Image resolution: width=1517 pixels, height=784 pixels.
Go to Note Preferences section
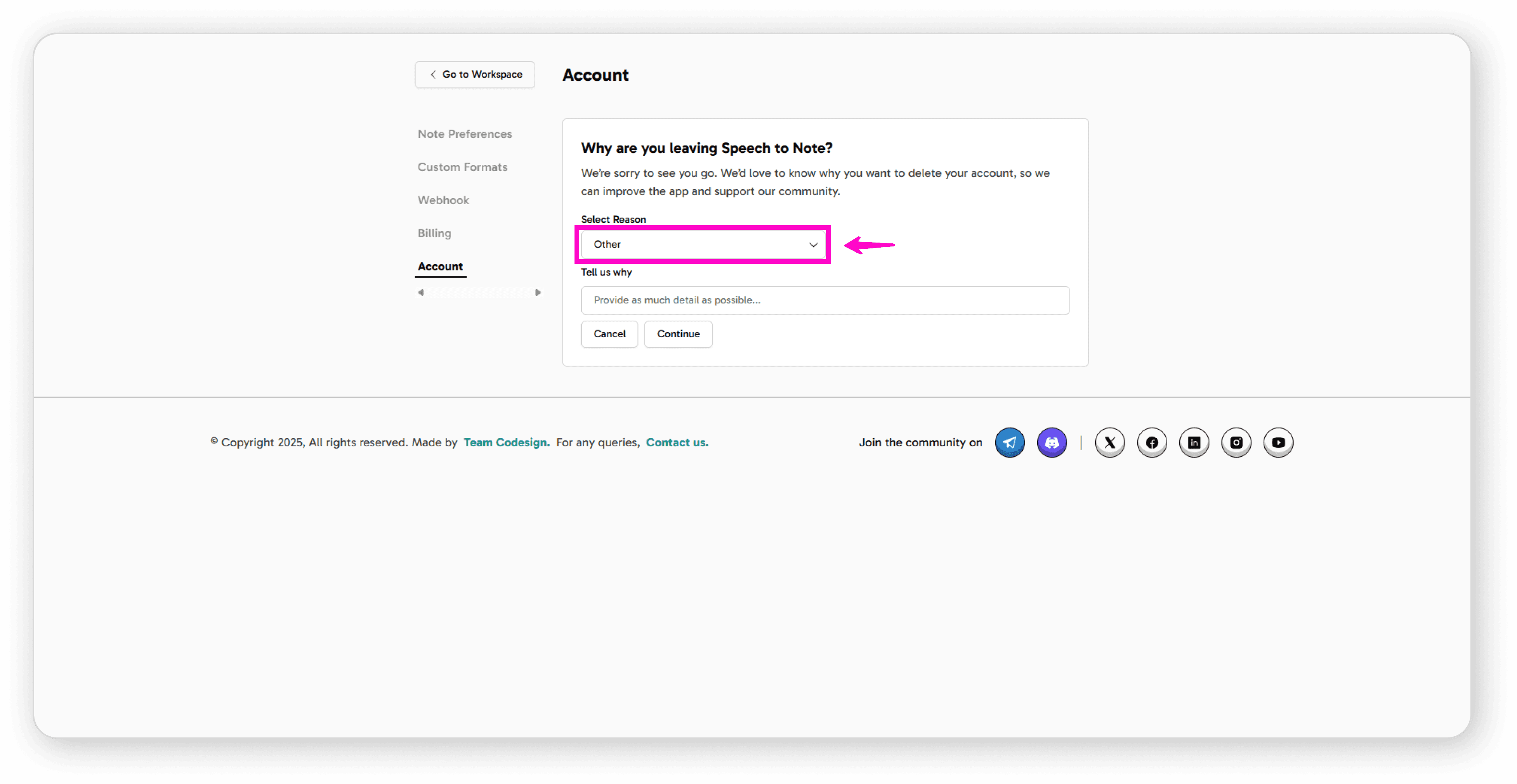click(x=465, y=134)
